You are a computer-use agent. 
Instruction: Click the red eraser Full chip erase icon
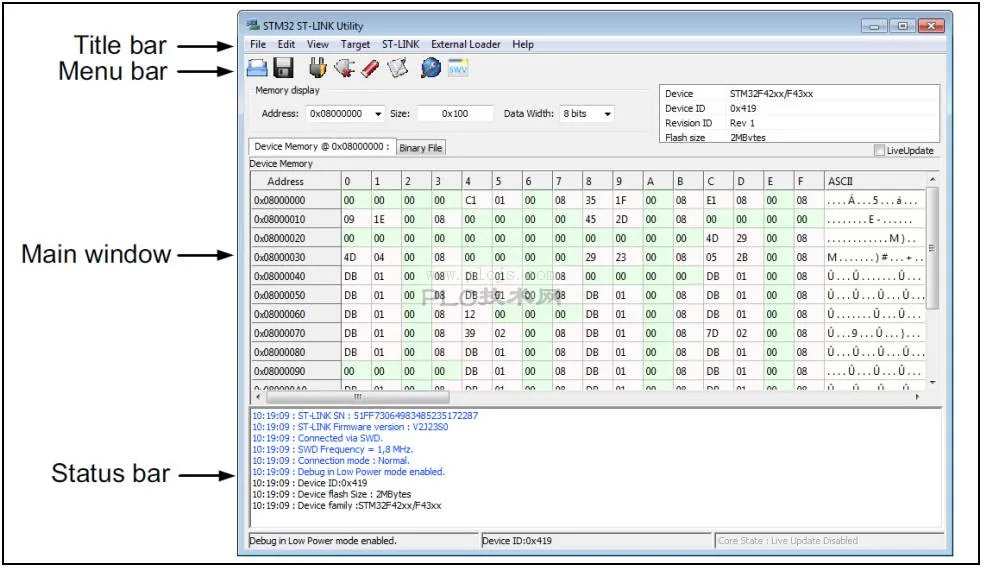pyautogui.click(x=370, y=68)
